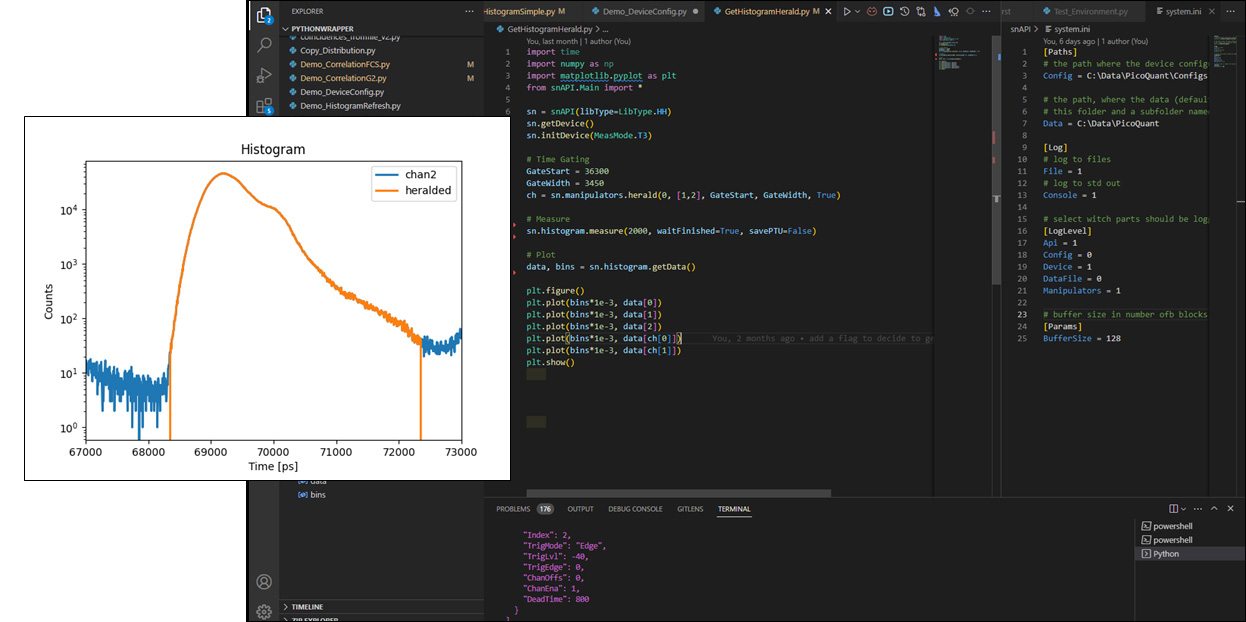The image size is (1246, 622).
Task: Click the compare changes toolbar icon
Action: [x=921, y=12]
